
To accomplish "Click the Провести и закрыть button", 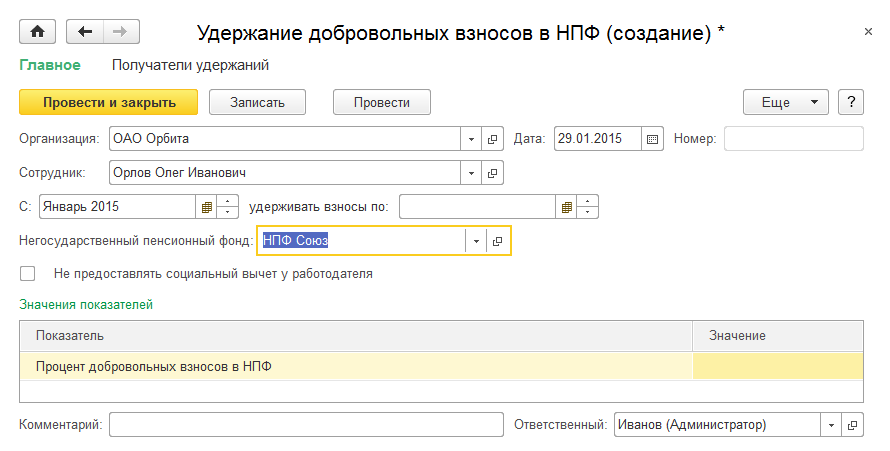I will pos(108,102).
